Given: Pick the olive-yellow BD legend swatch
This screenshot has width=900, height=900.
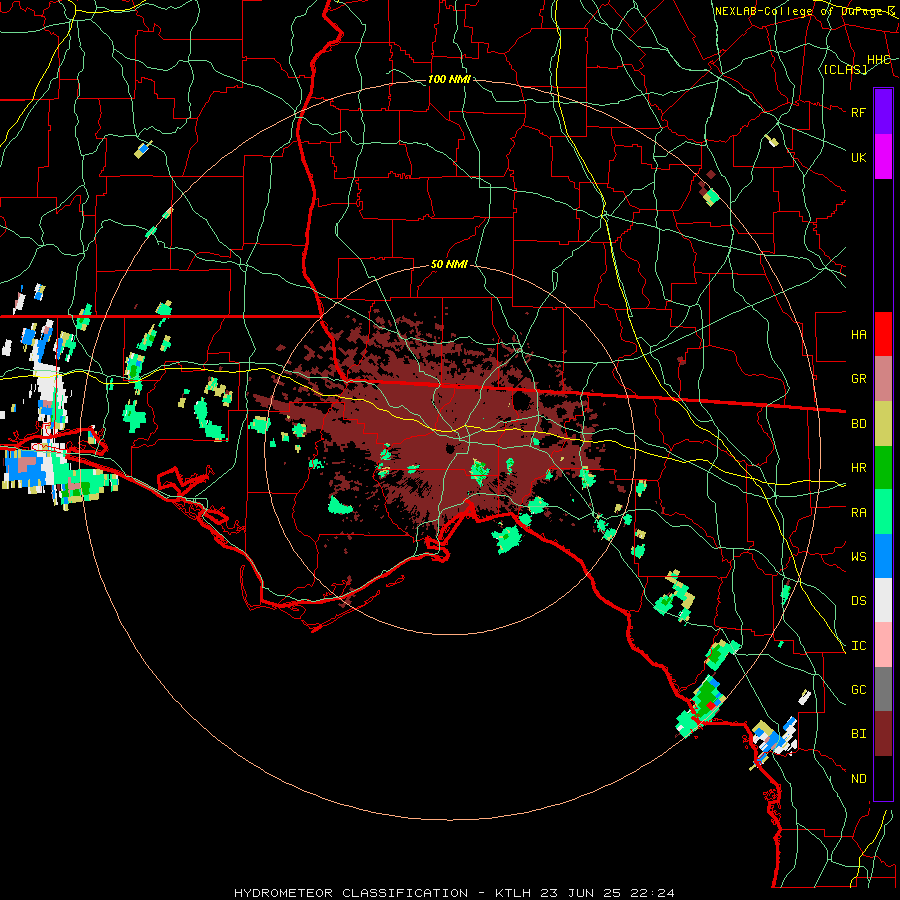Looking at the screenshot, I should coord(883,424).
